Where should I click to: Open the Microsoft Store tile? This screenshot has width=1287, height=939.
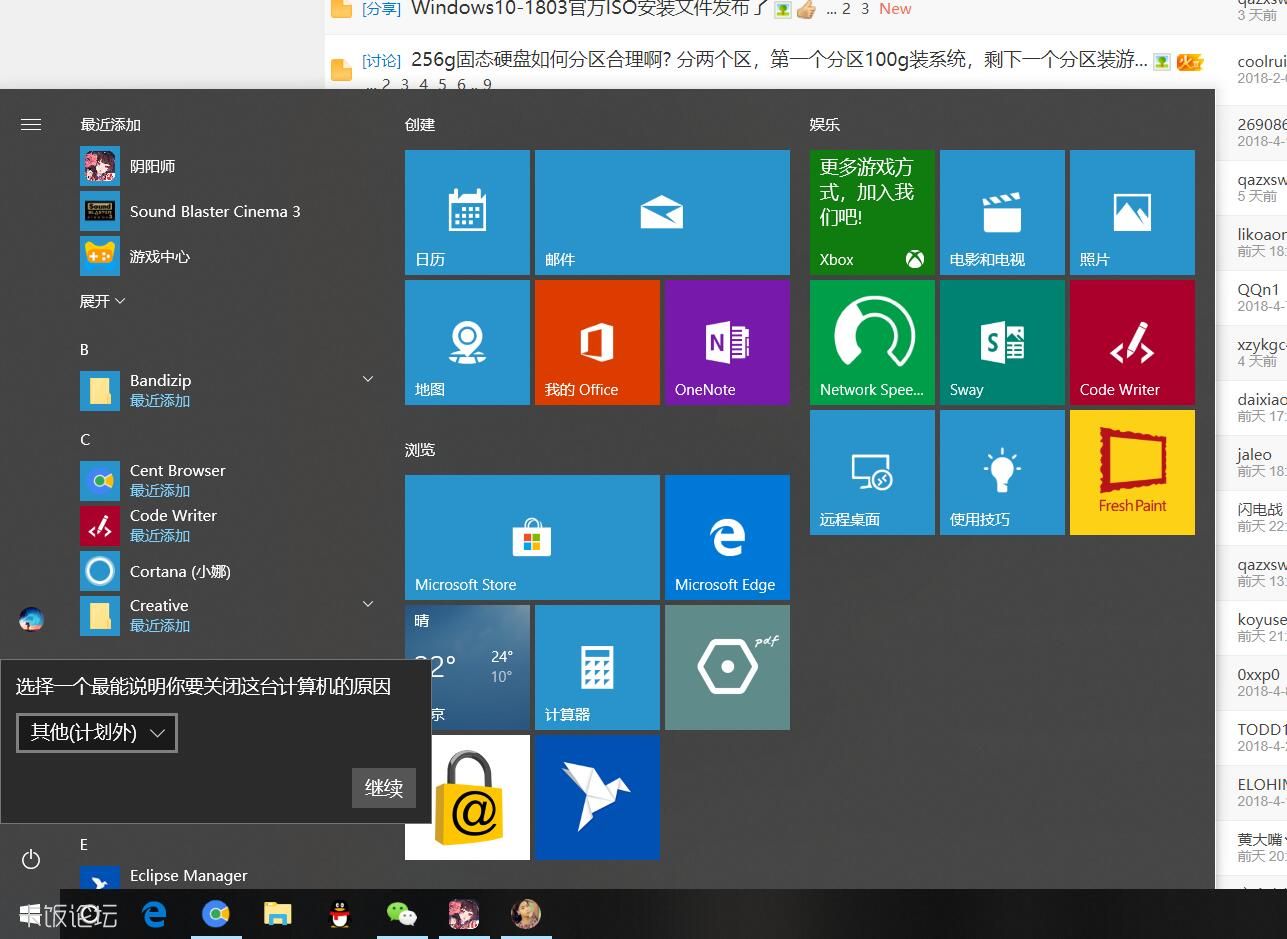coord(532,537)
